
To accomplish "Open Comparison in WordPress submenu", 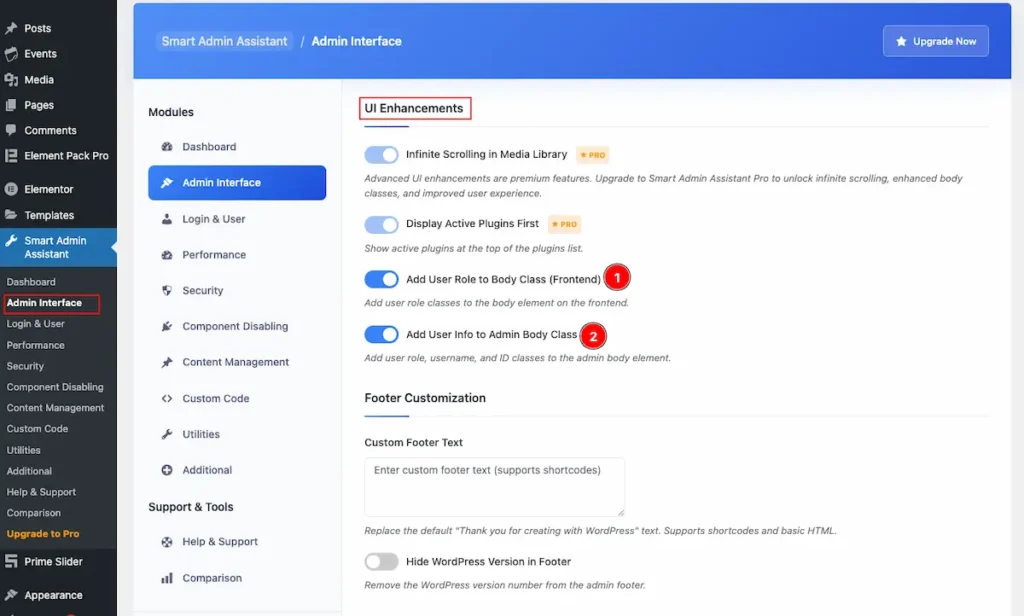I will pos(34,513).
